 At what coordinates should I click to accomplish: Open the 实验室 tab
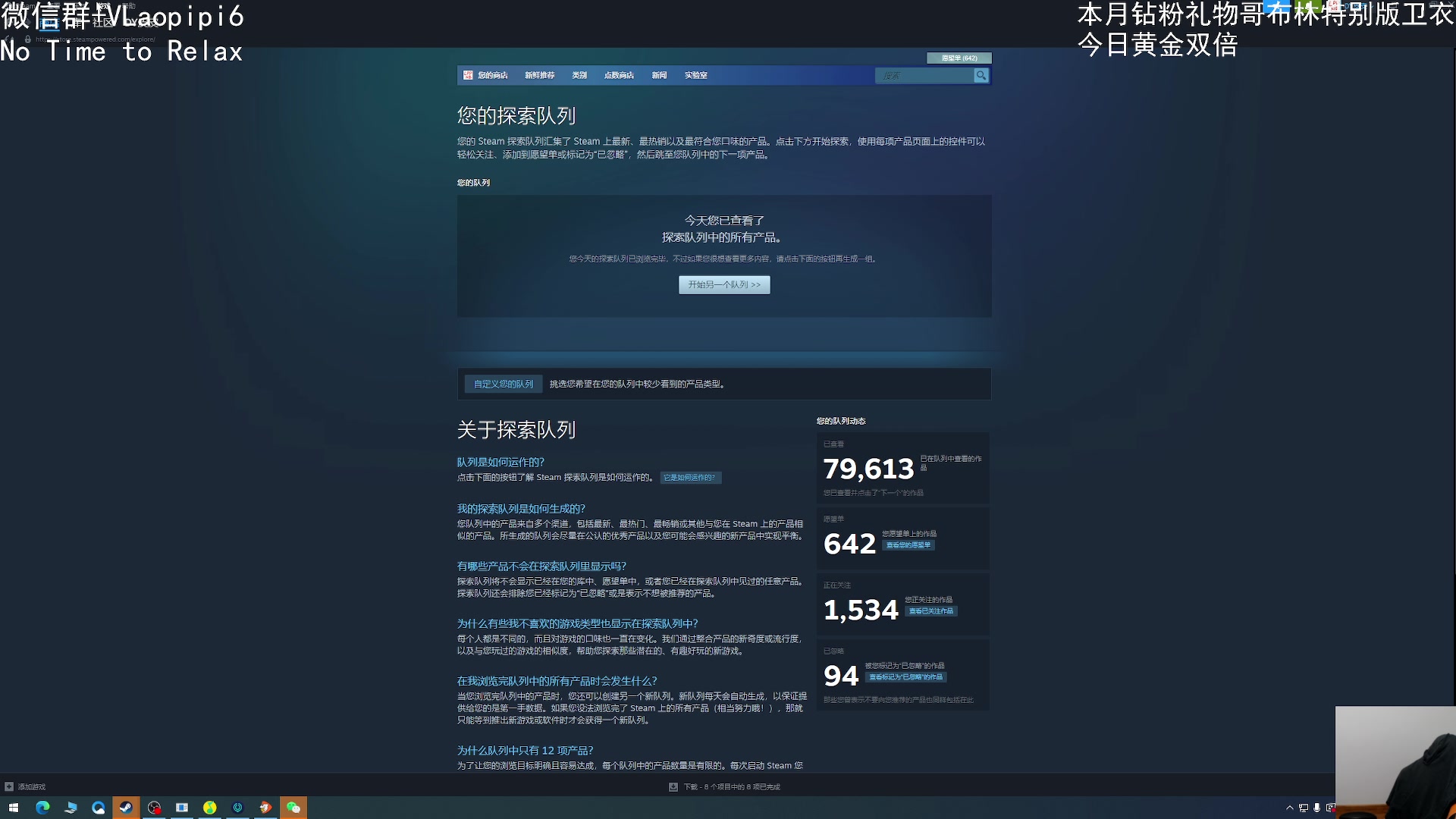click(x=695, y=75)
